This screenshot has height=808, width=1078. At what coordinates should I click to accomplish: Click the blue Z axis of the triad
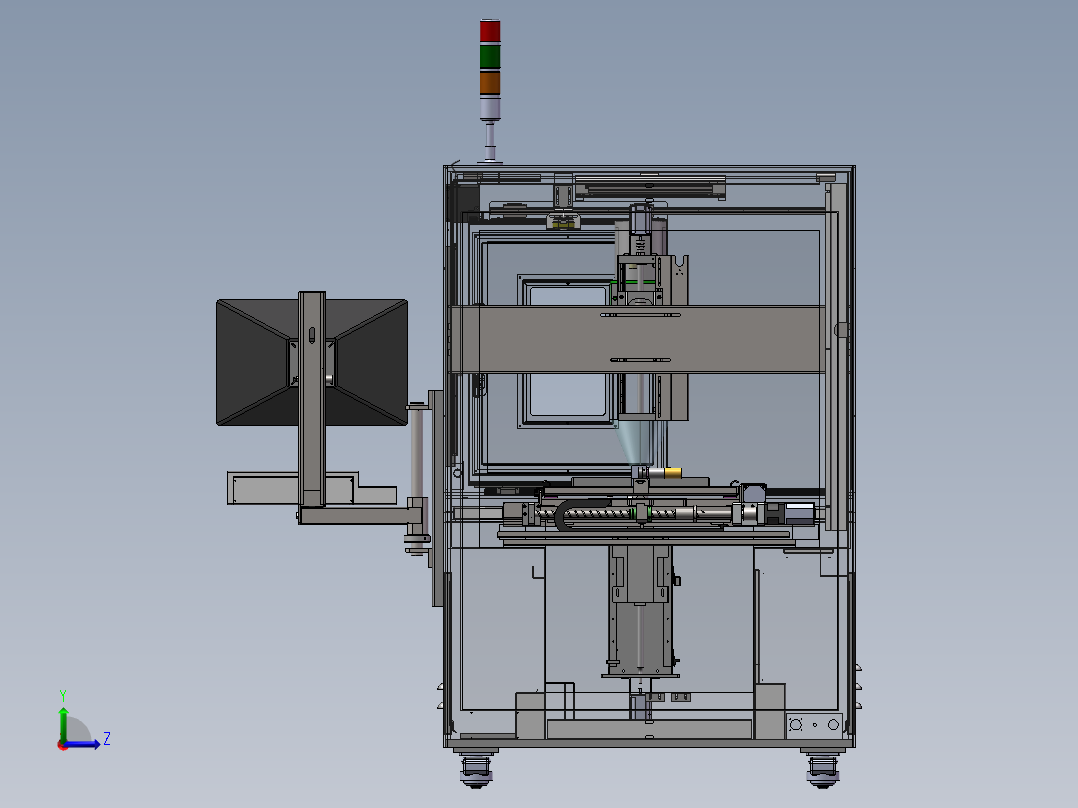click(x=82, y=744)
